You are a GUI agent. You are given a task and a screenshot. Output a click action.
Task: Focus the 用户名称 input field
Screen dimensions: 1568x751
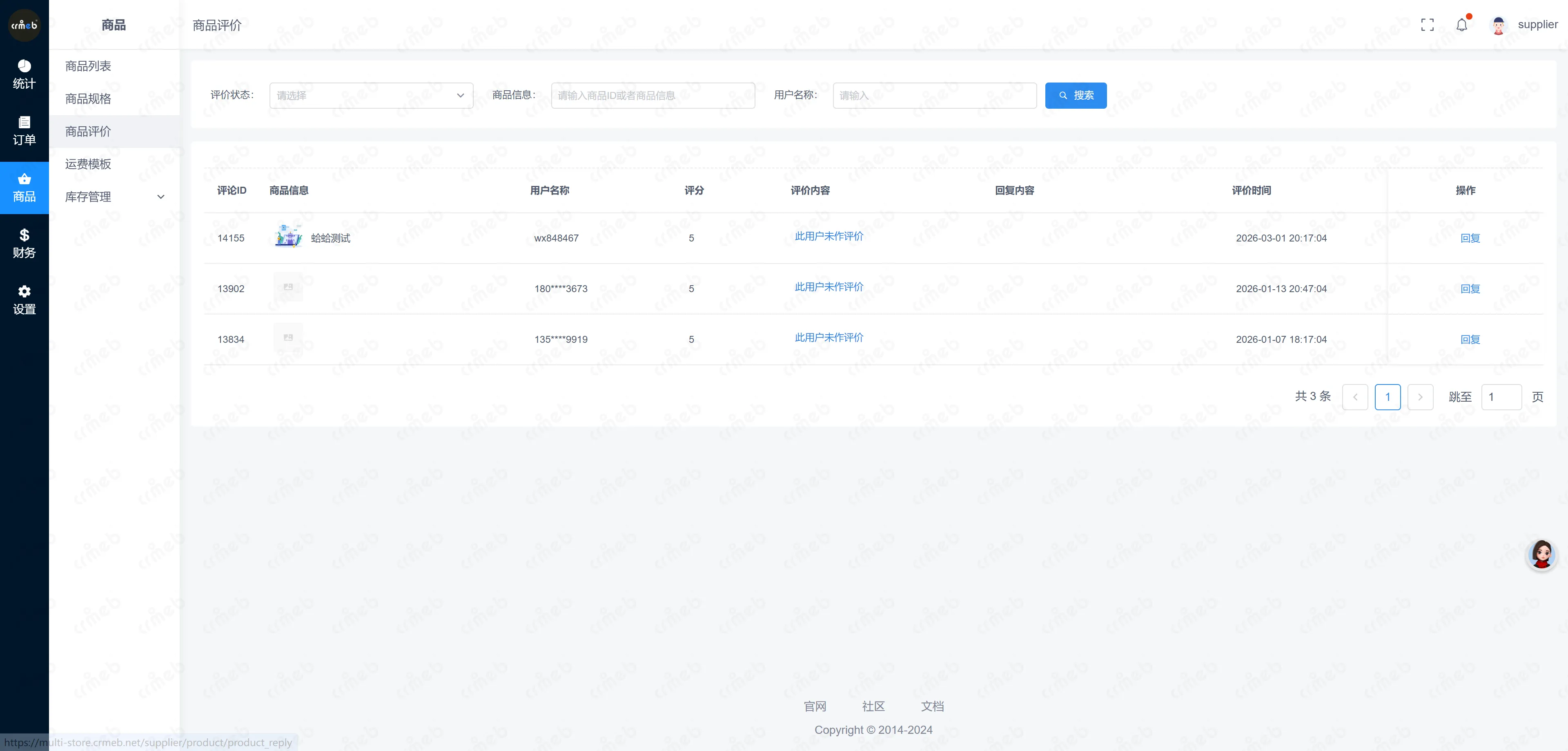pos(935,96)
